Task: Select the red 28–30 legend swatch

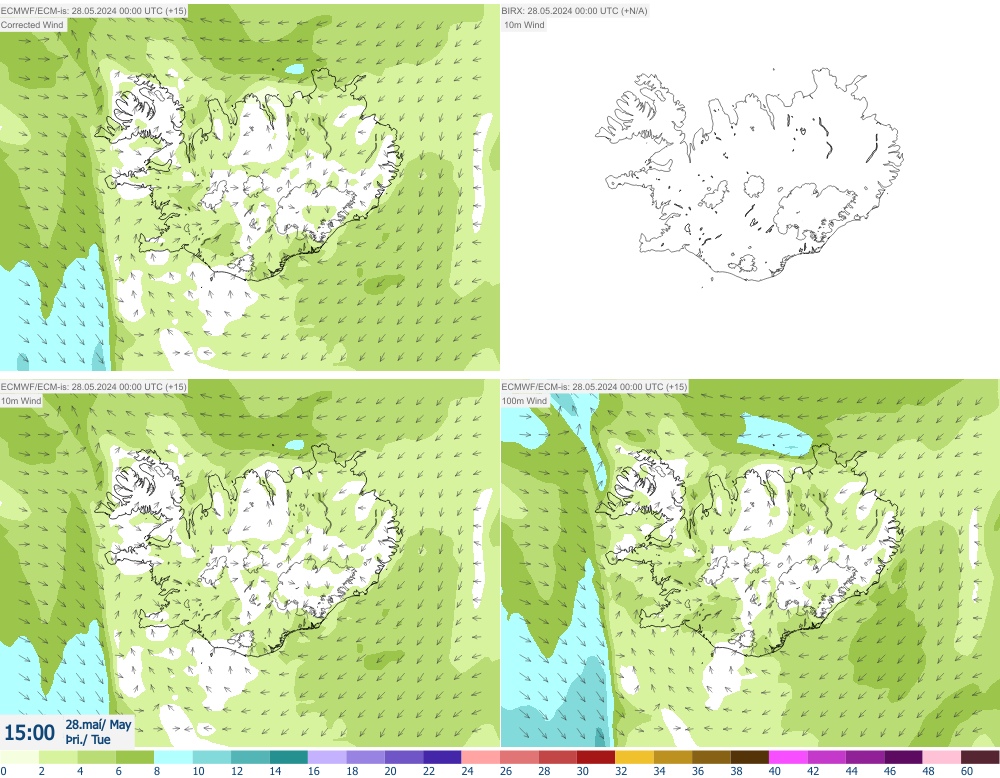Action: coord(557,757)
